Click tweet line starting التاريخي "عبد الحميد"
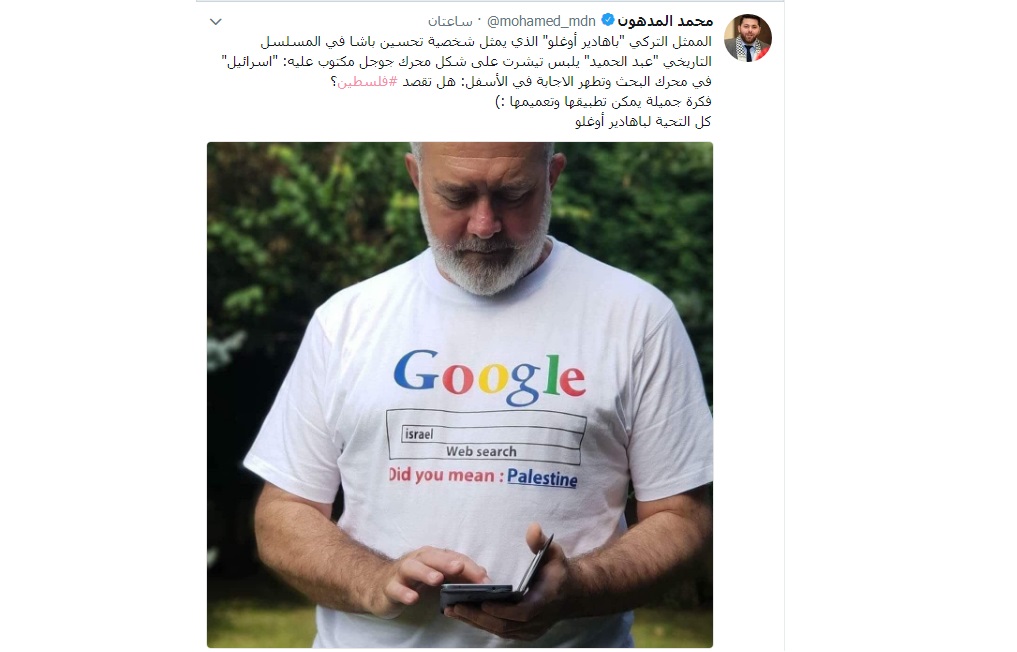 pos(466,62)
